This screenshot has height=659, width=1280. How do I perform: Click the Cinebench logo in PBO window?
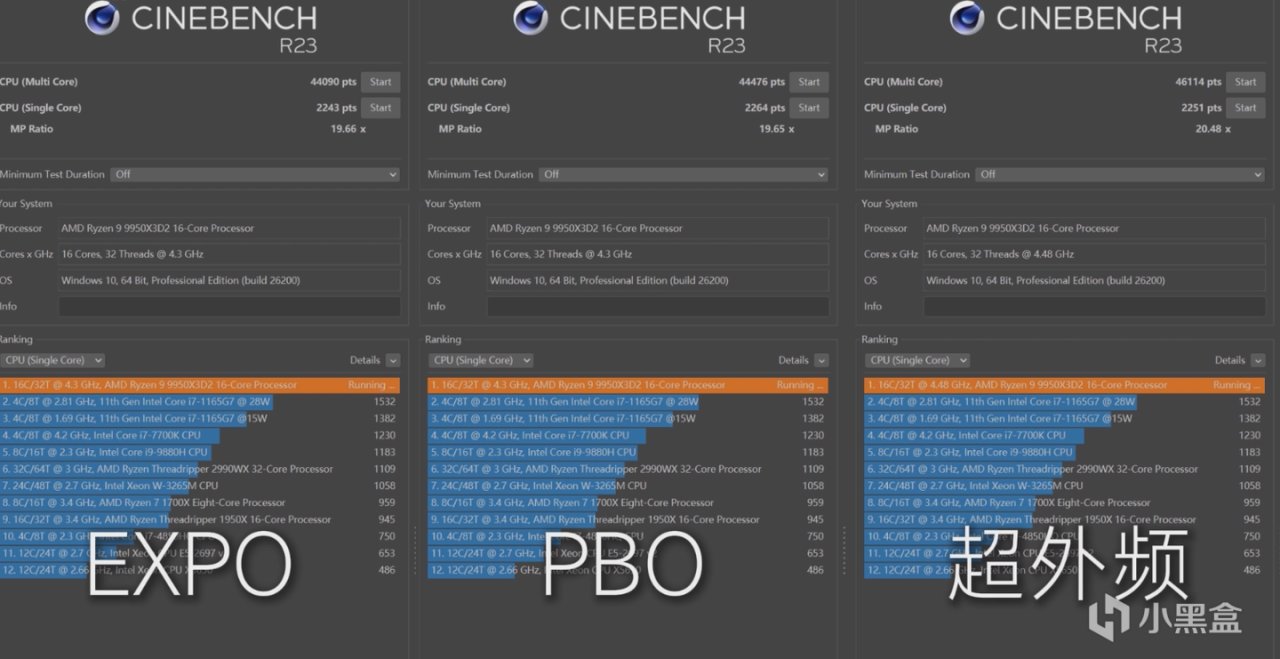coord(529,18)
